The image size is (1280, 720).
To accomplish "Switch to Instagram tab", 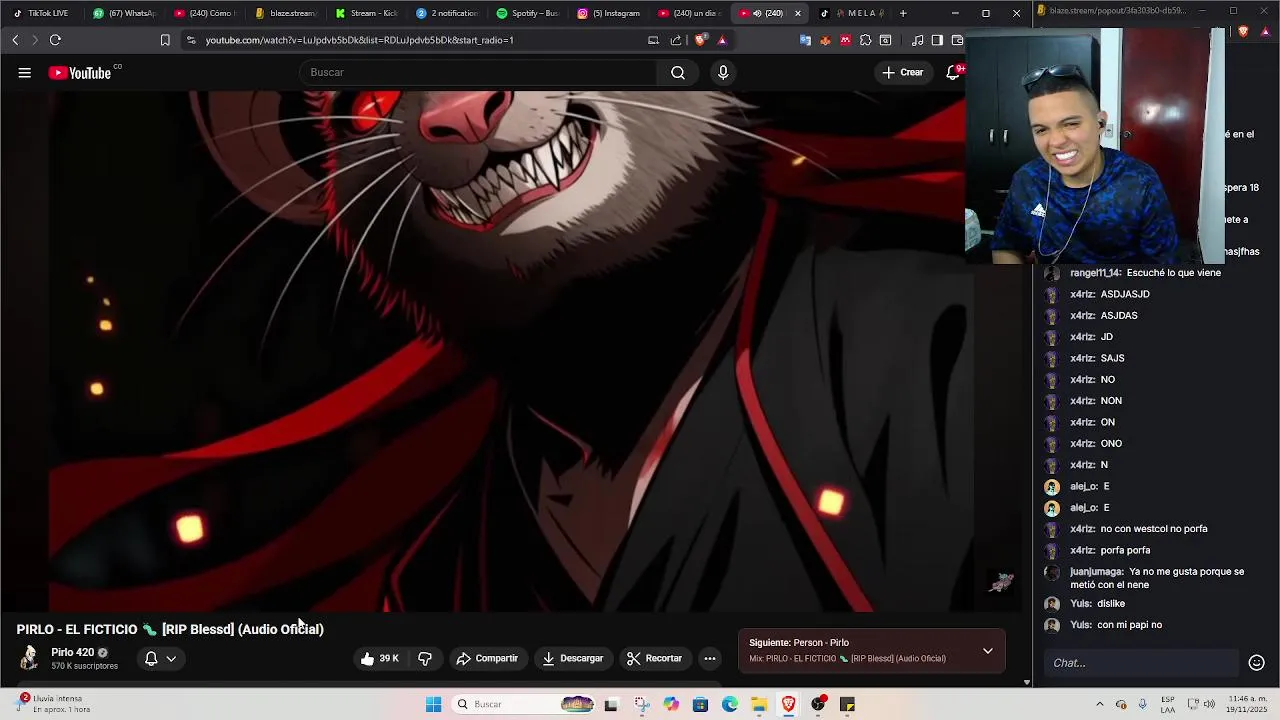I will pyautogui.click(x=609, y=13).
